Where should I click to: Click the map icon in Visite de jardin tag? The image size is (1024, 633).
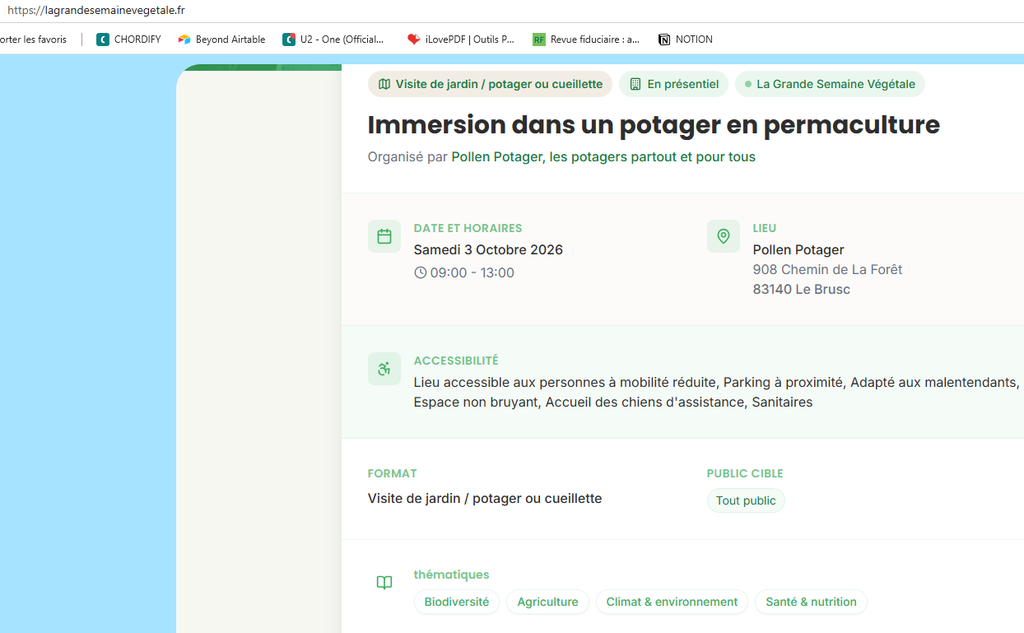(x=385, y=84)
